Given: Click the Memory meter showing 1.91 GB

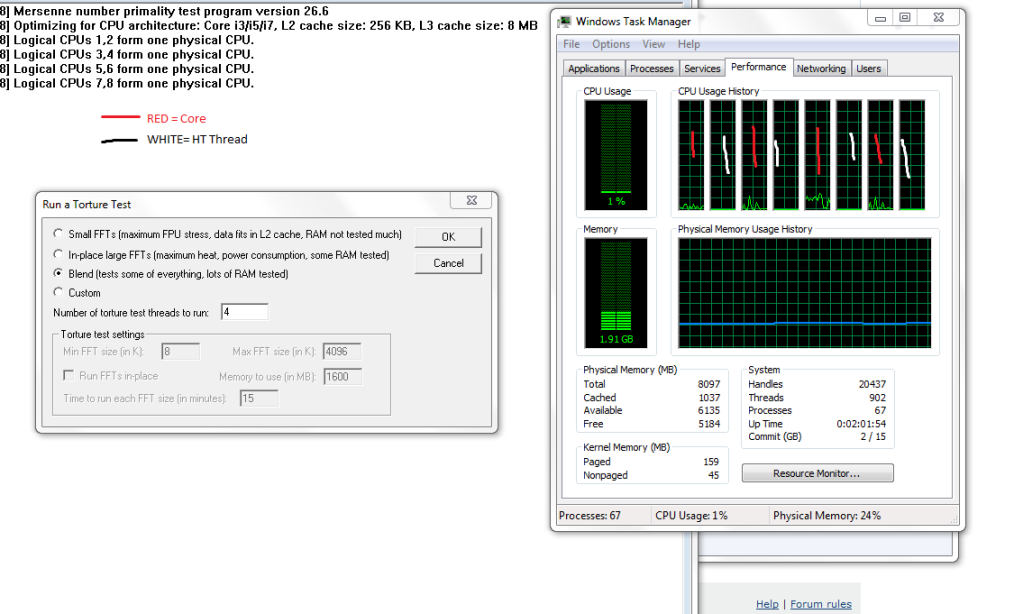Looking at the screenshot, I should pos(616,292).
